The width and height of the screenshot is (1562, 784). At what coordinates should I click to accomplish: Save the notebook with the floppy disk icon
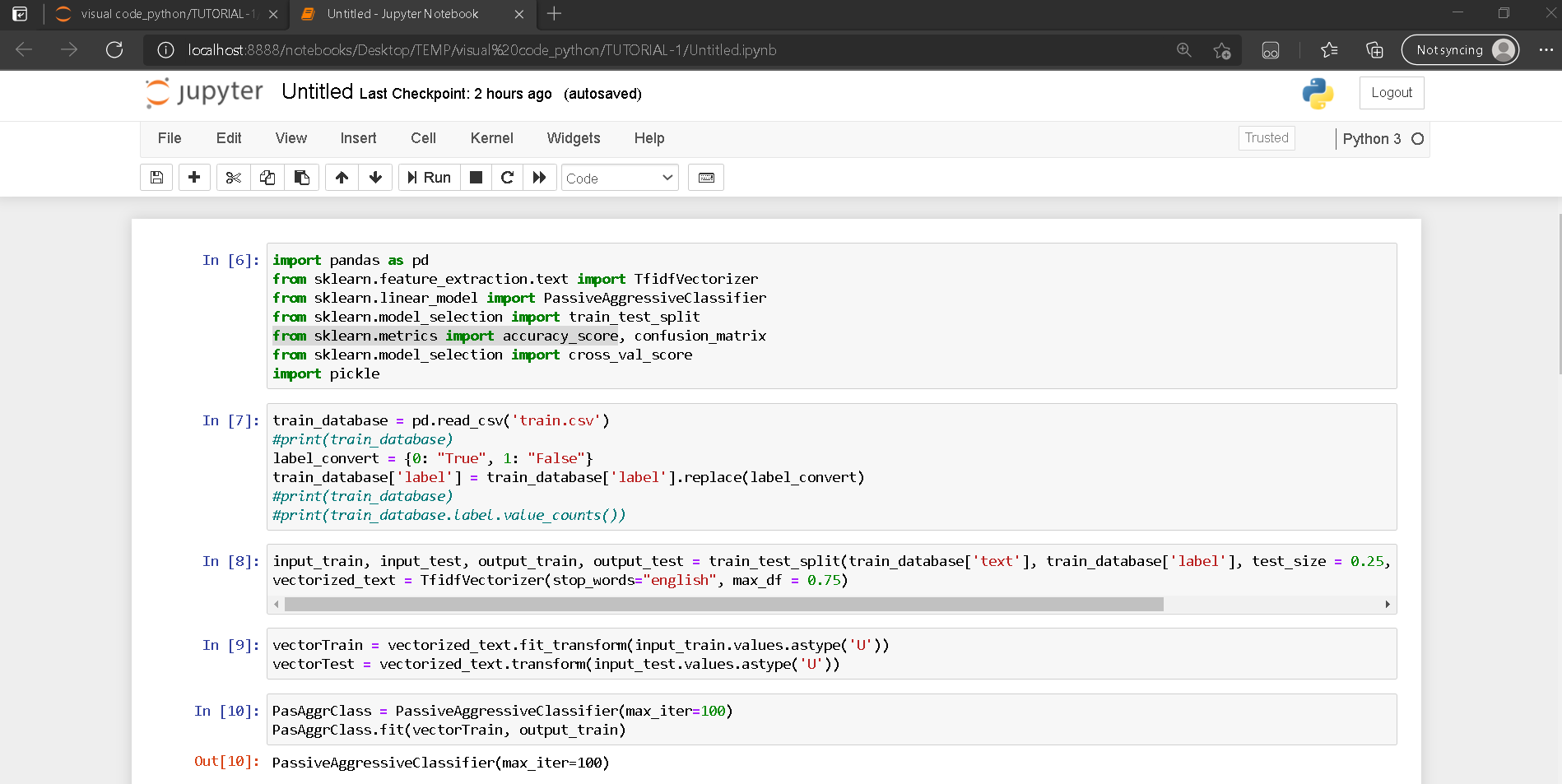pos(156,178)
